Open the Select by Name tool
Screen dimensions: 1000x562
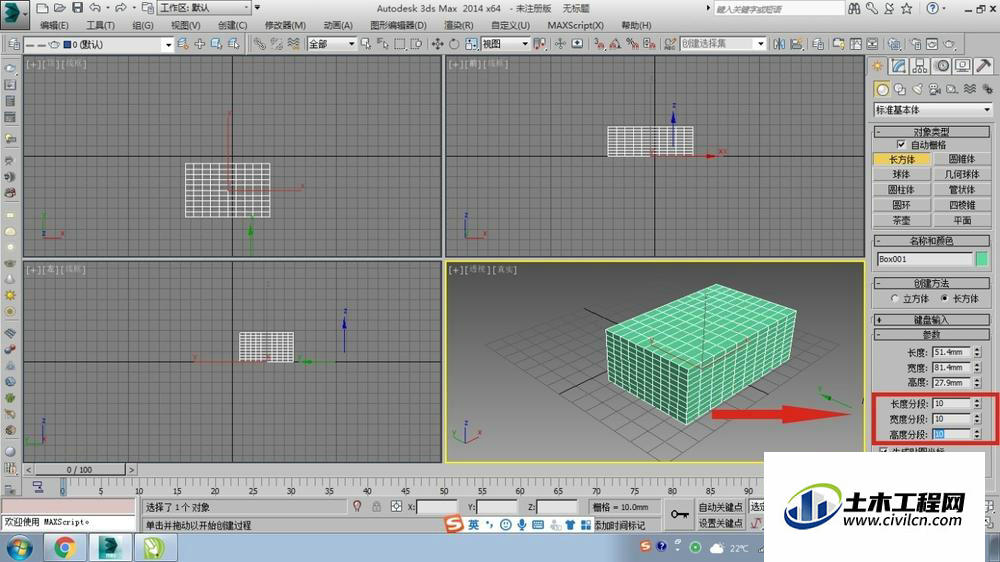[x=383, y=44]
